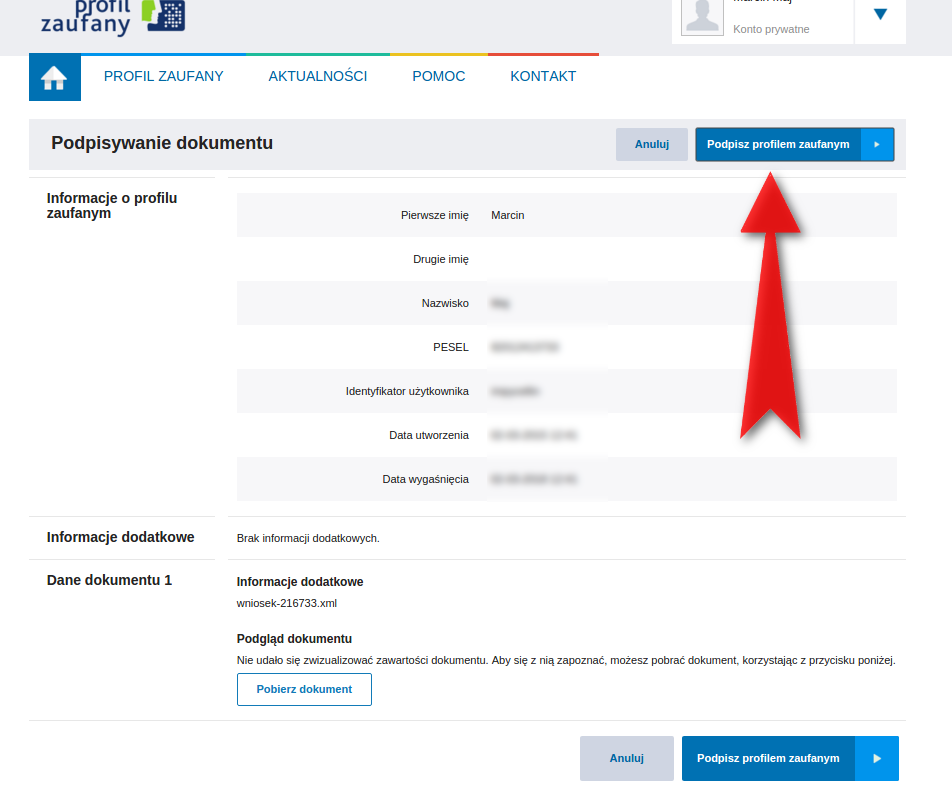Select the Brak informacji dodatkowych text
The width and height of the screenshot is (952, 795).
click(308, 539)
